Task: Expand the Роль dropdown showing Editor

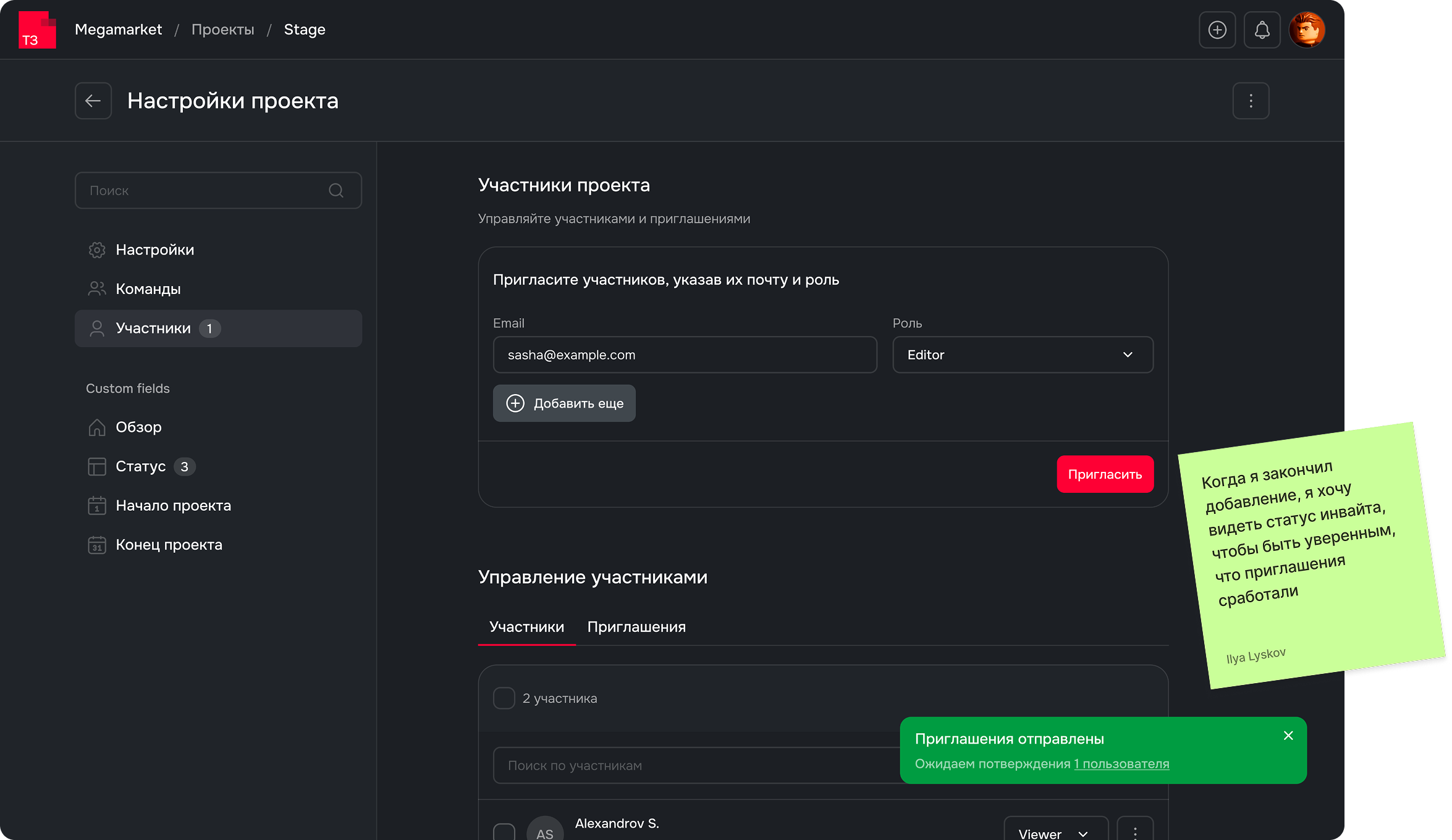Action: click(1022, 355)
